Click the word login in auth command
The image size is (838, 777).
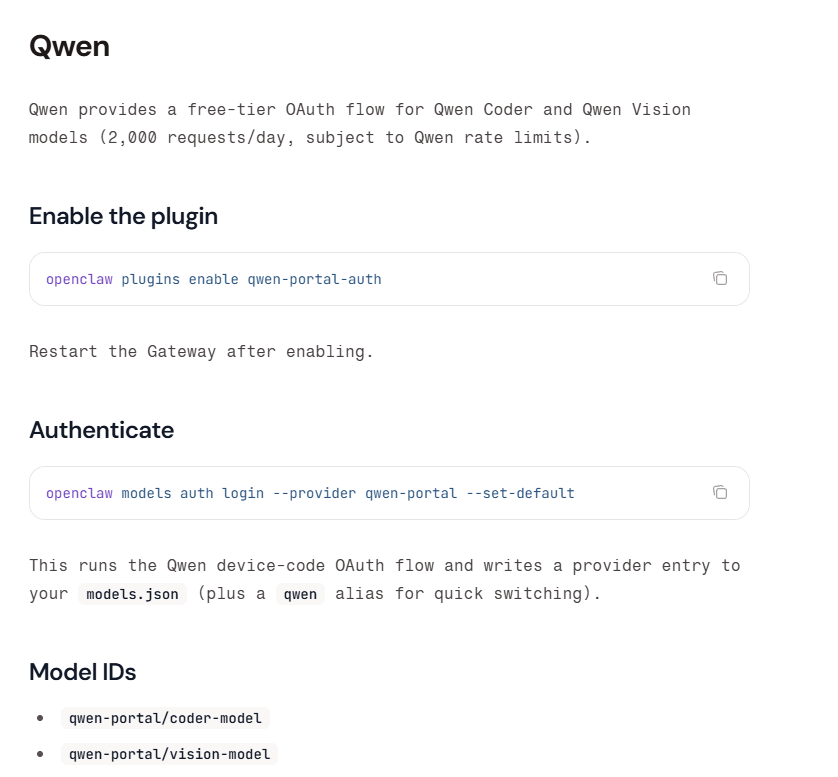point(243,493)
